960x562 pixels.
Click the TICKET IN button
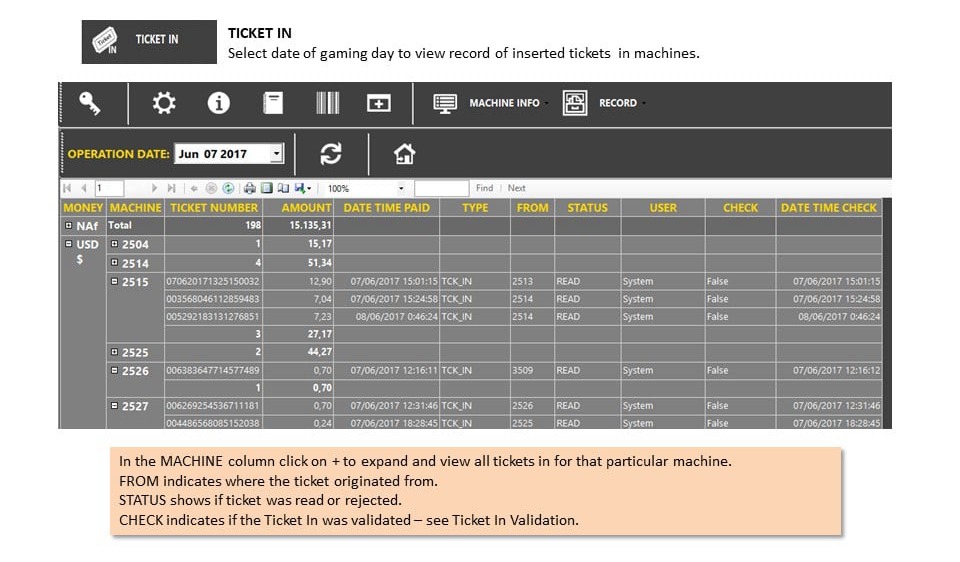point(149,42)
